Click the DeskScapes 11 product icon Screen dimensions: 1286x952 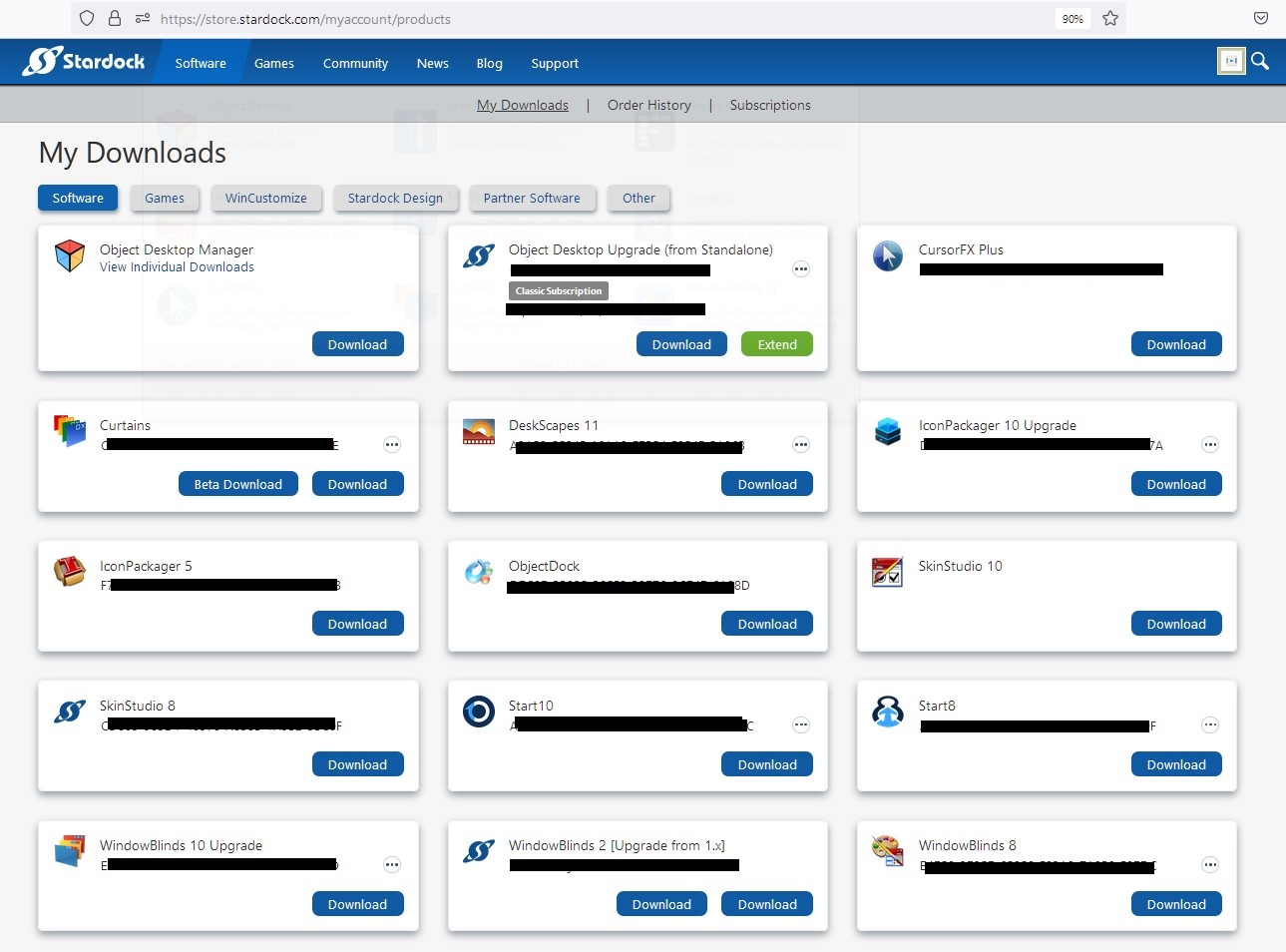click(x=479, y=431)
